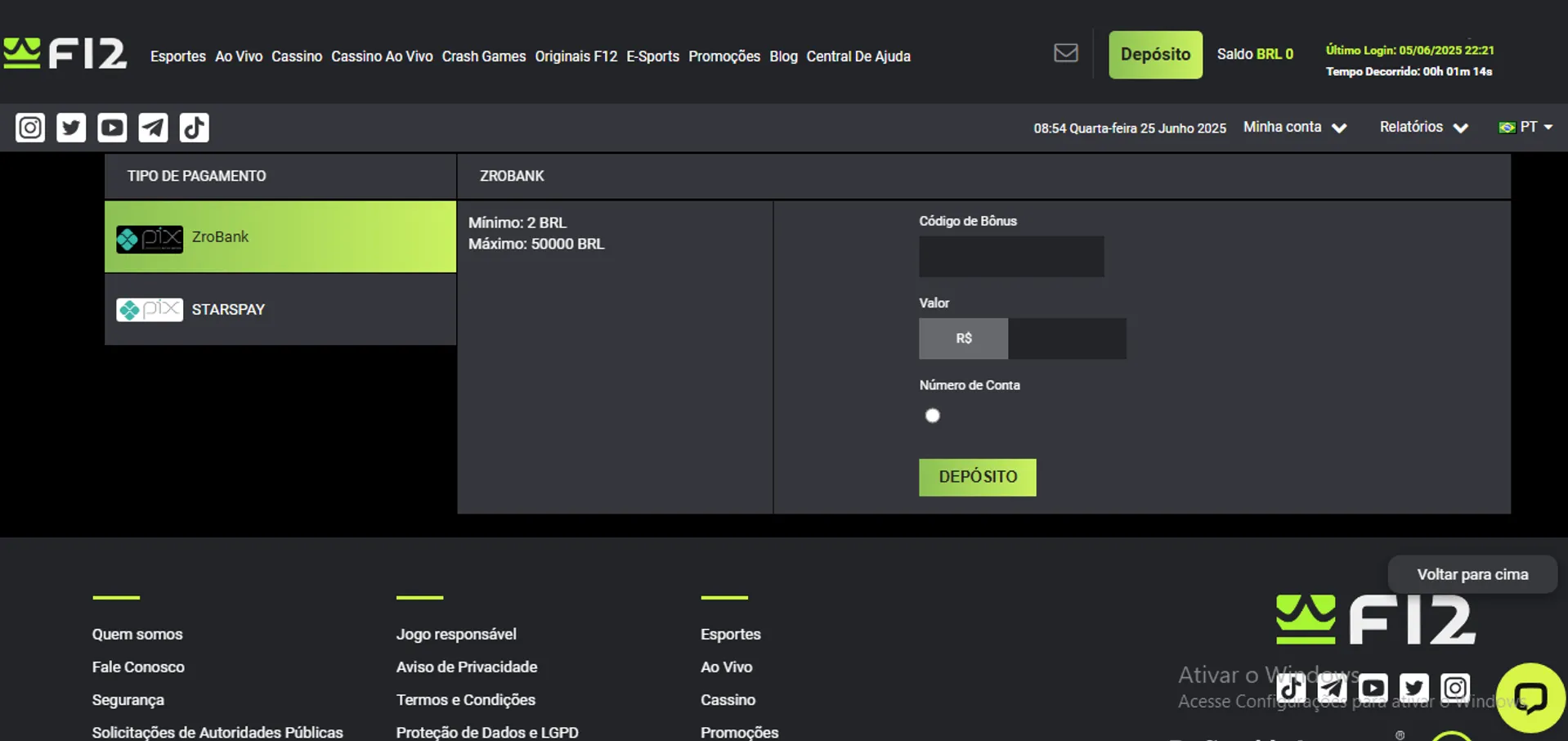Open footer TikTok icon
The width and height of the screenshot is (1568, 741).
[1292, 688]
